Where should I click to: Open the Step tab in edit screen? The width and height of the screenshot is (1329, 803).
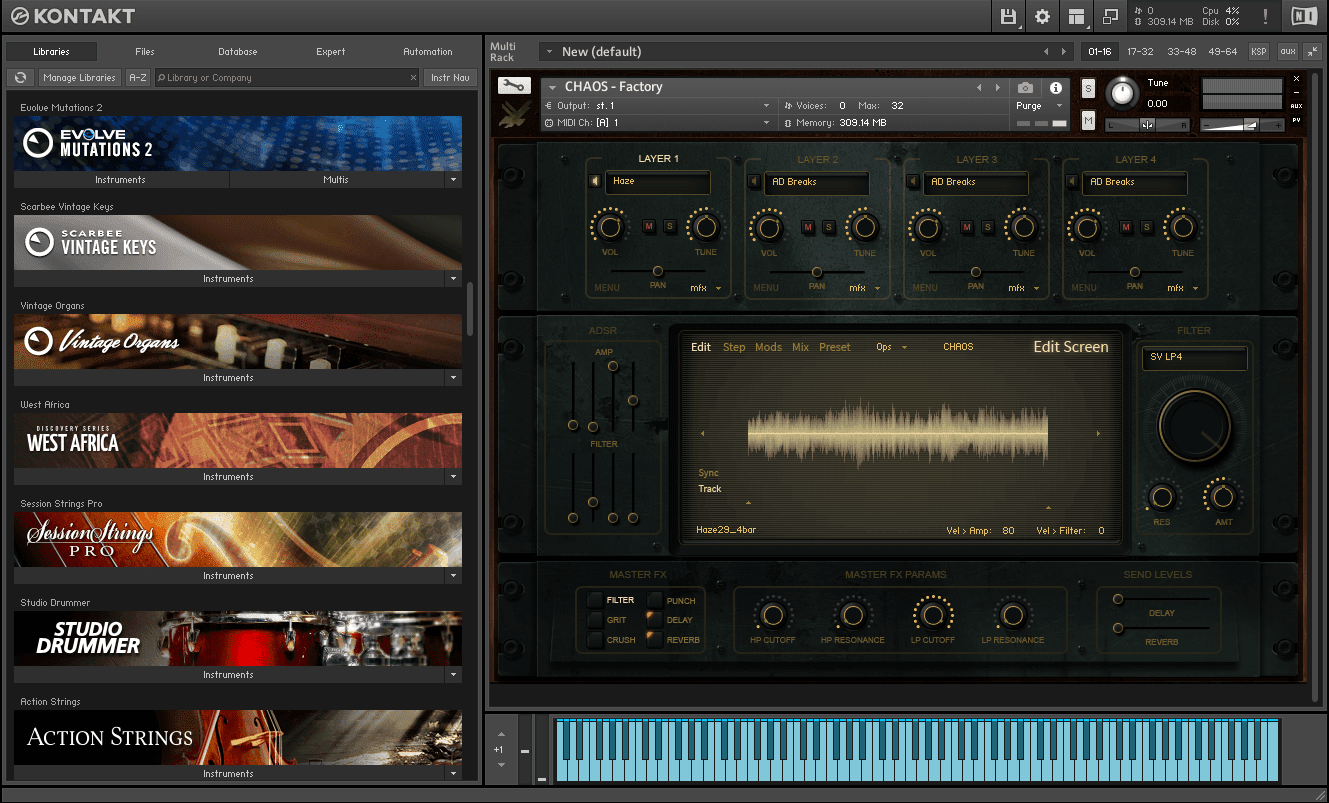[x=734, y=347]
